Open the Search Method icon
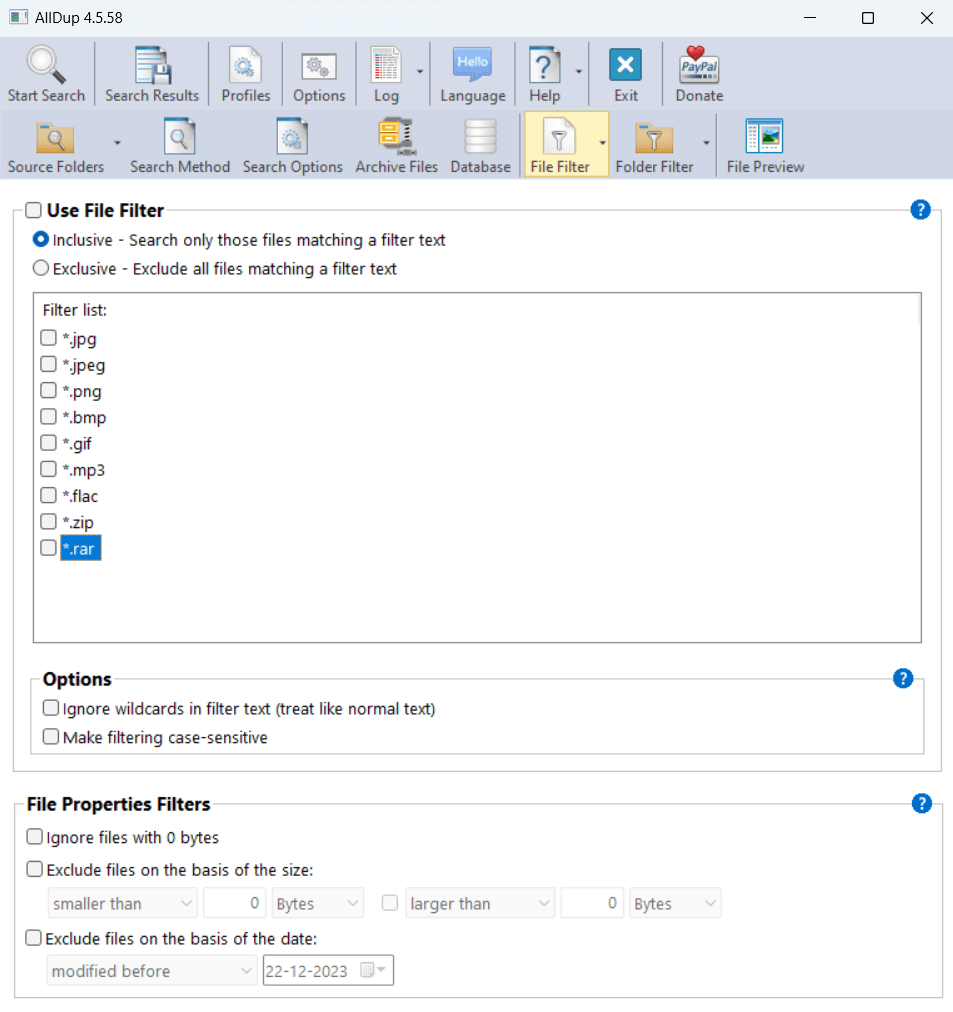This screenshot has height=1012, width=953. click(179, 137)
